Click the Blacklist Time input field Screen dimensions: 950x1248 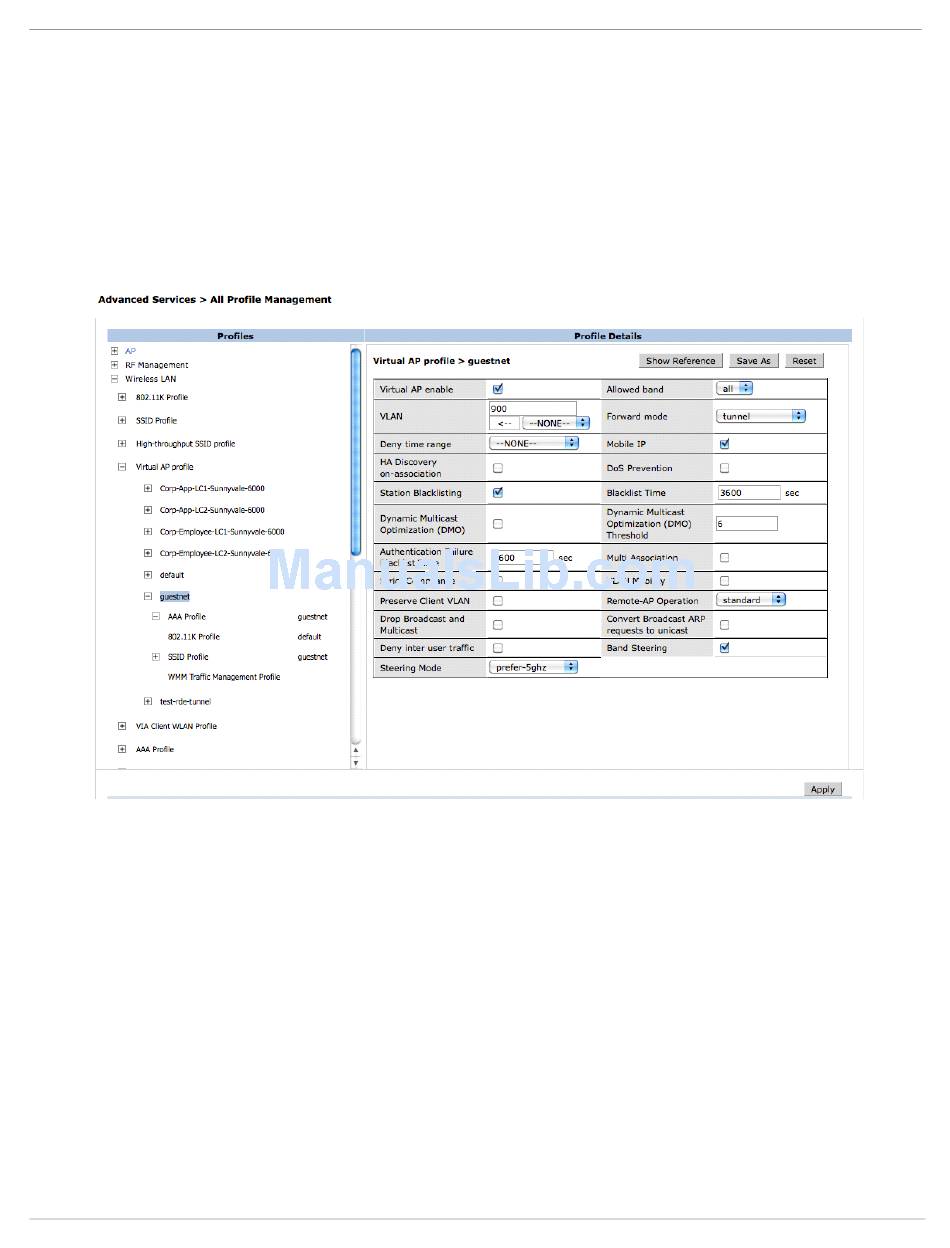point(748,493)
